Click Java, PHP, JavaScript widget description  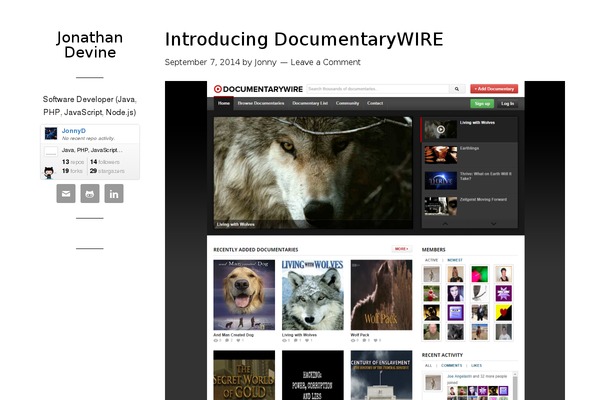point(92,150)
